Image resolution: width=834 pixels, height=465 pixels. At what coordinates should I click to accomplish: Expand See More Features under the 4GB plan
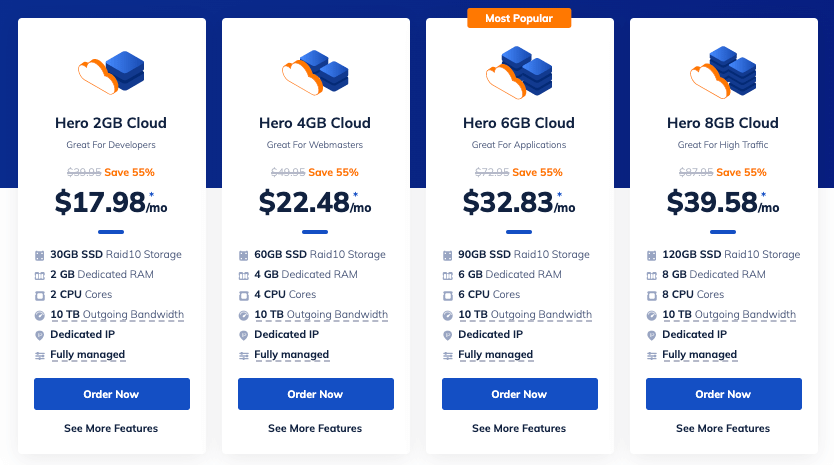point(315,429)
